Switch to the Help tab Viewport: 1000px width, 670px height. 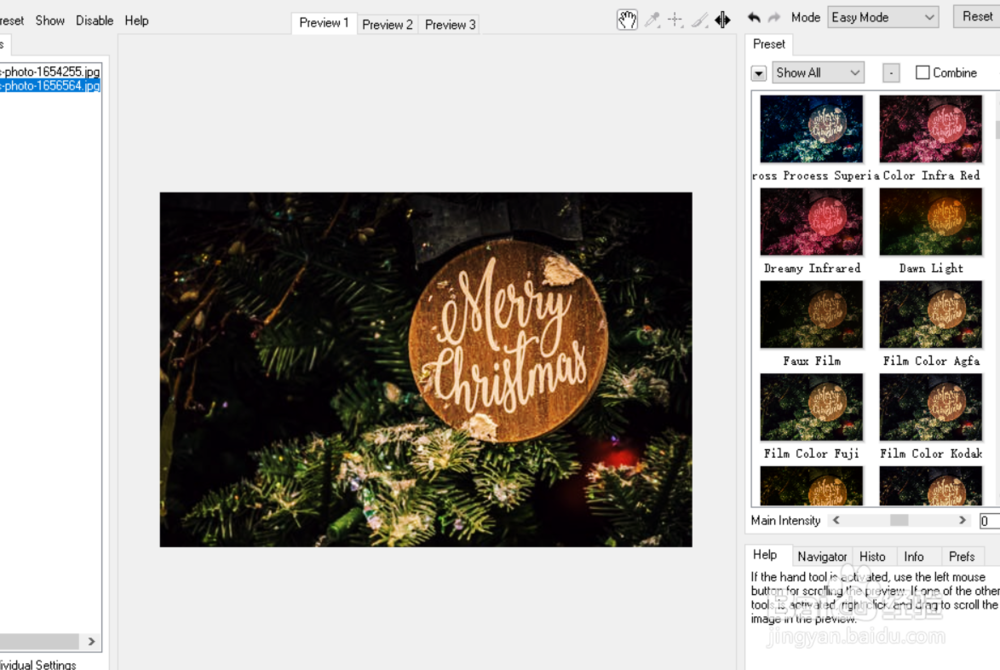click(x=765, y=555)
